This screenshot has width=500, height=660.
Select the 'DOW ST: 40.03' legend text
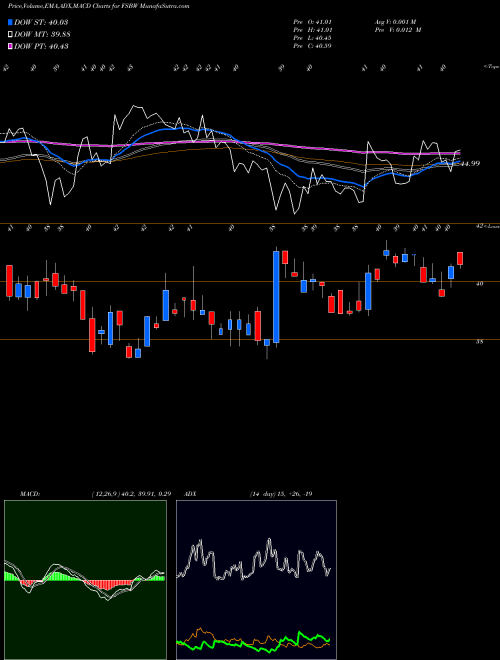coord(41,22)
